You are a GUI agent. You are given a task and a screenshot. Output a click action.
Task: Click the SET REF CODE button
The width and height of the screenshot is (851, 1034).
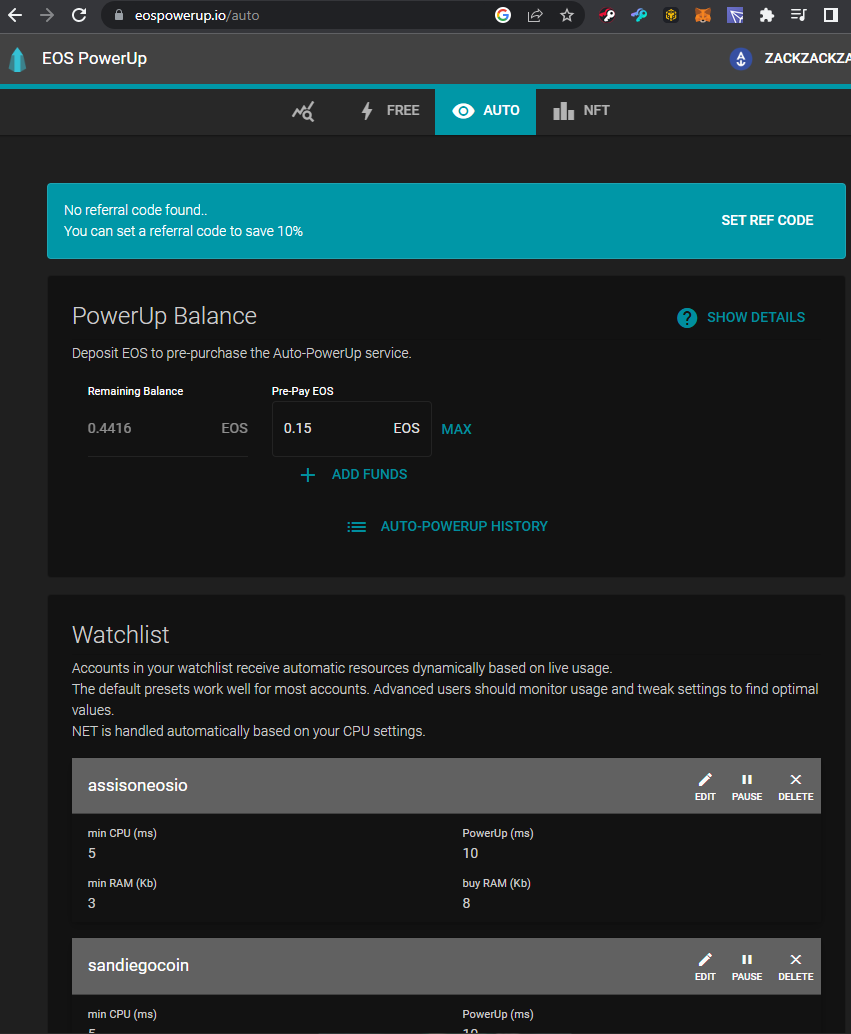767,220
